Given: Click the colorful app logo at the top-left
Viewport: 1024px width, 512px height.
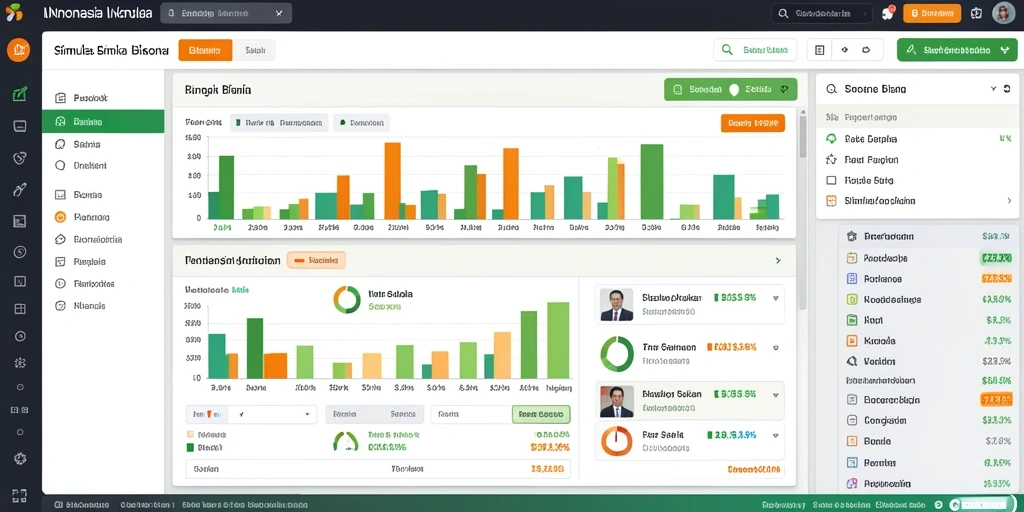Looking at the screenshot, I should click(x=13, y=12).
